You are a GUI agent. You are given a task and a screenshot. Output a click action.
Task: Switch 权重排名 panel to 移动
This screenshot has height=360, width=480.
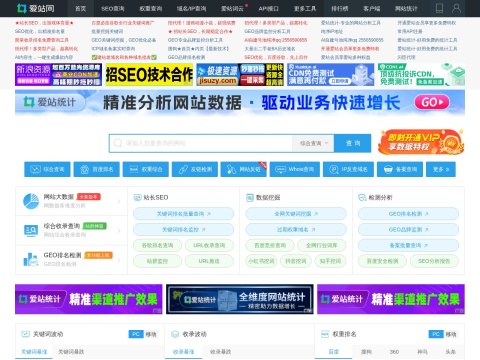point(451,334)
